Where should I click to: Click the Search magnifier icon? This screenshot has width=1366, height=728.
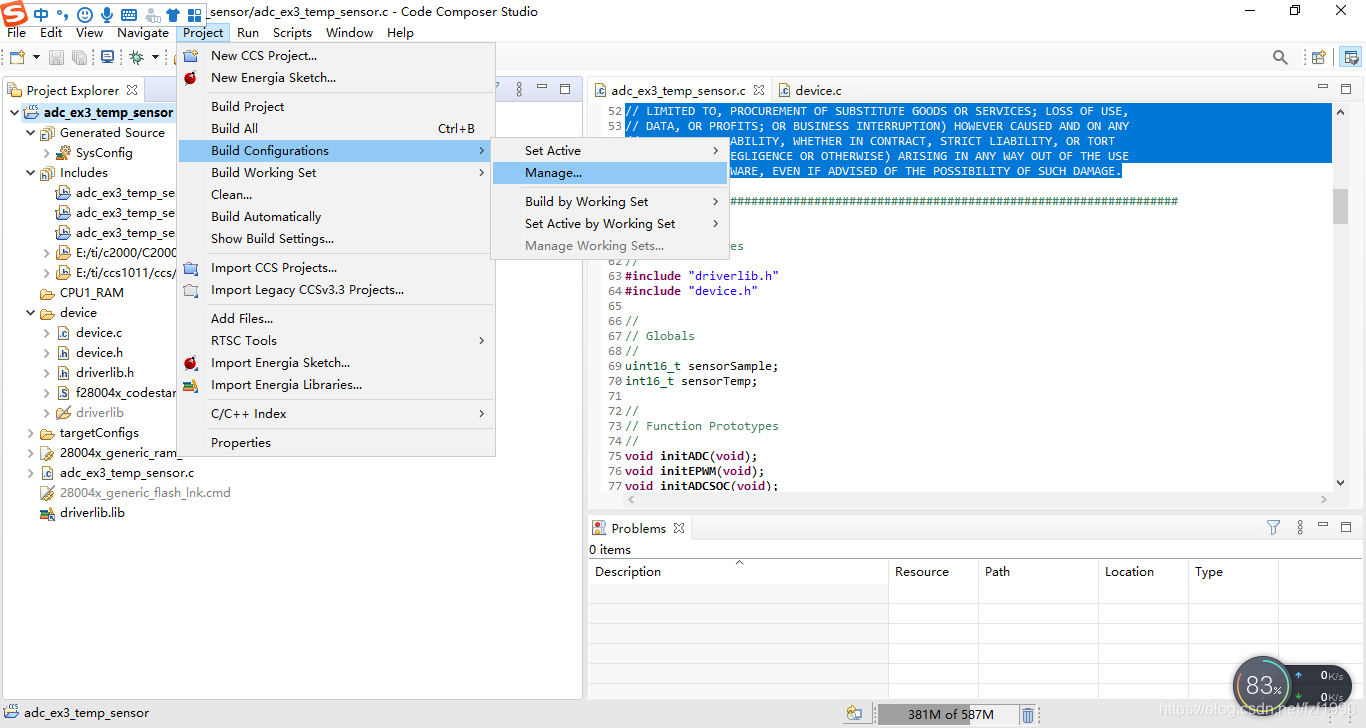pos(1280,58)
